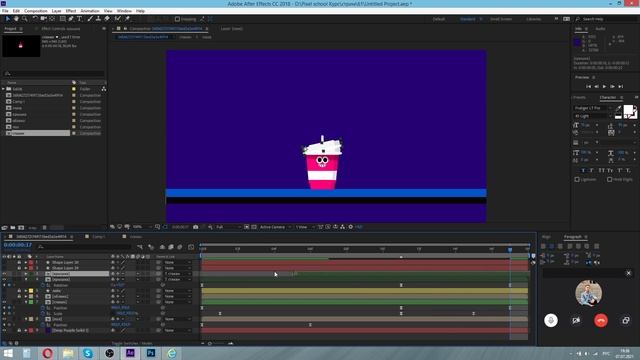Click Toggle Switches / Modes button

coord(131,343)
